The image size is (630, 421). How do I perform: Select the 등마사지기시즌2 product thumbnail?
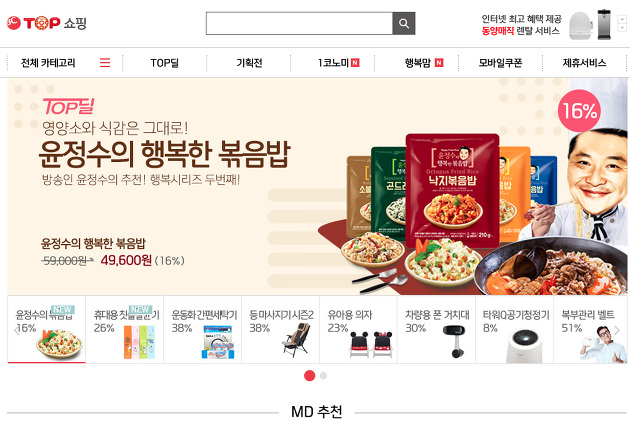point(280,329)
